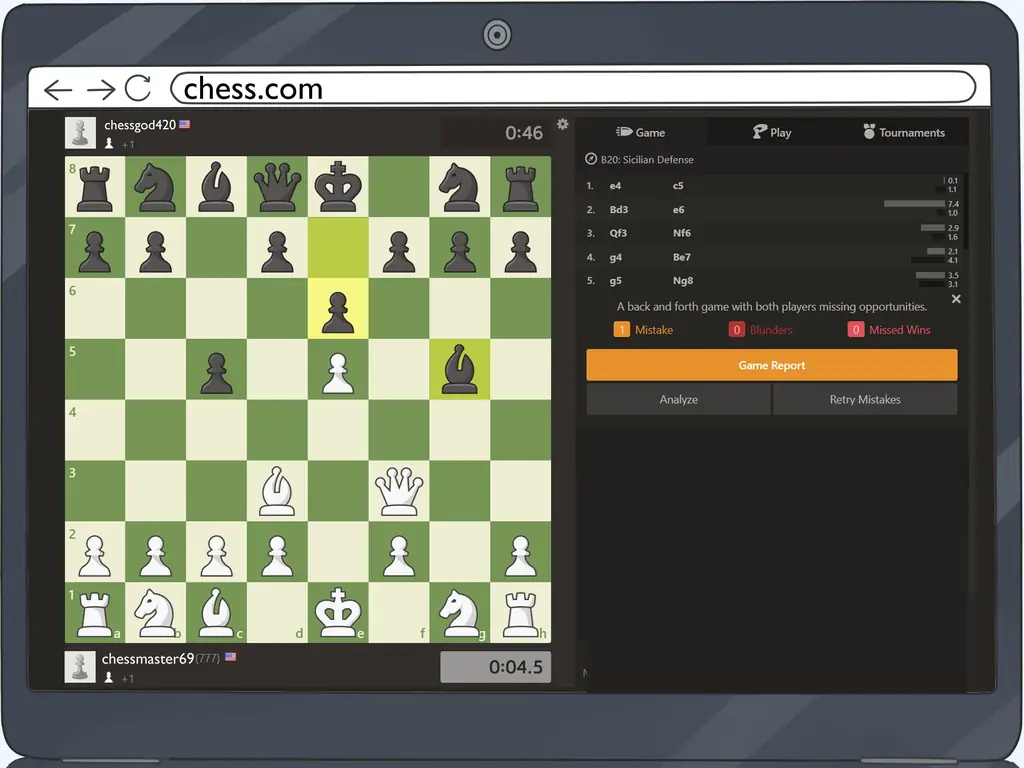Viewport: 1024px width, 768px height.
Task: Select move 5. g5 in move list
Action: click(615, 281)
